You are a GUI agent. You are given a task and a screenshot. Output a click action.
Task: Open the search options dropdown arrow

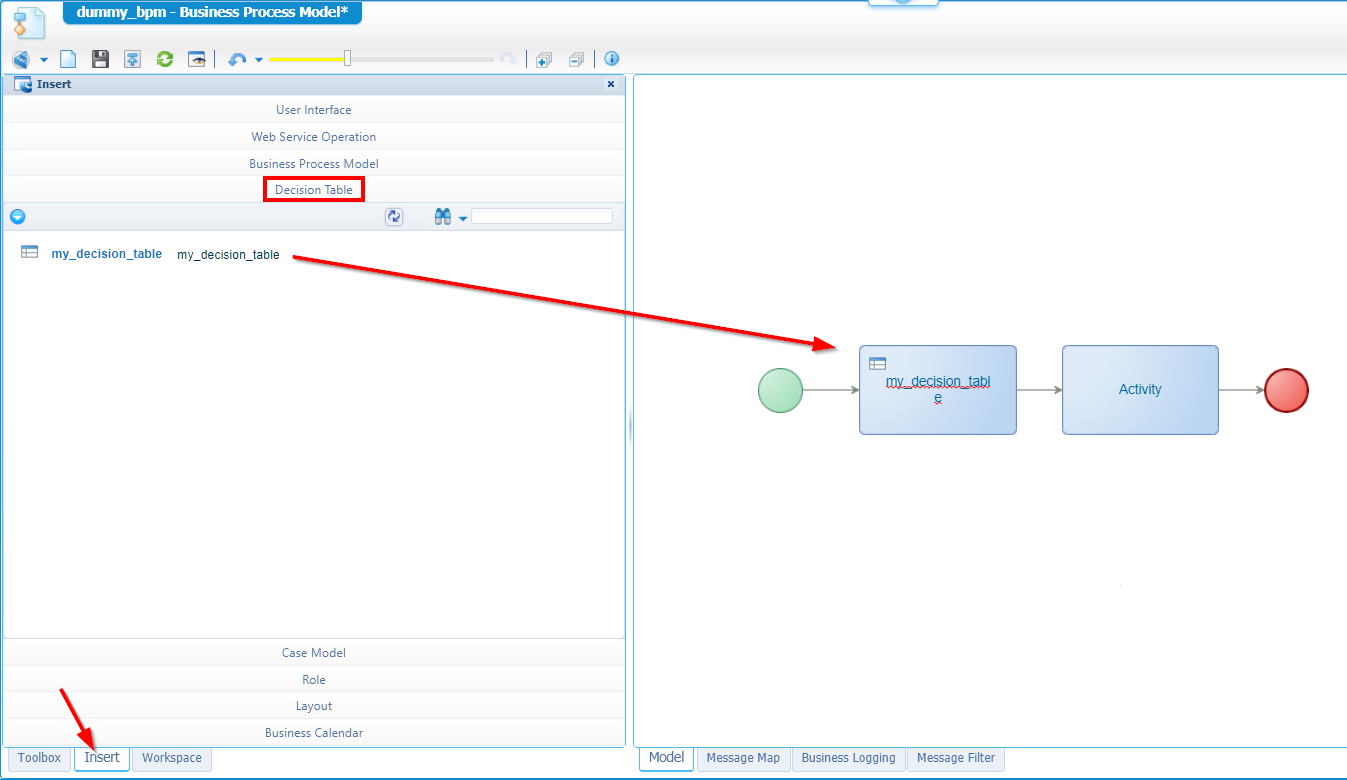pos(461,216)
